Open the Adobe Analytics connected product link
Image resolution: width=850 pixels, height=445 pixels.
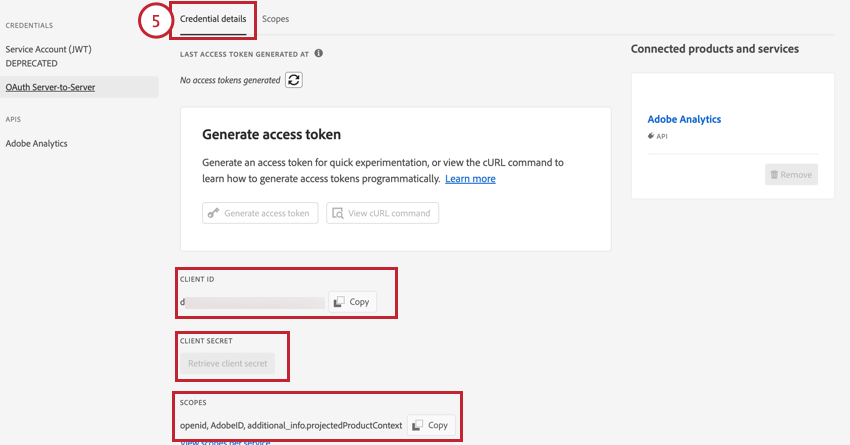click(x=684, y=119)
